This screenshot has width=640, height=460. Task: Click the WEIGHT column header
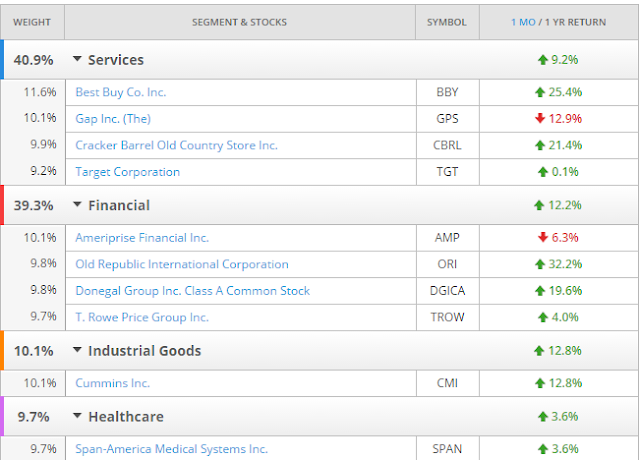pyautogui.click(x=32, y=22)
